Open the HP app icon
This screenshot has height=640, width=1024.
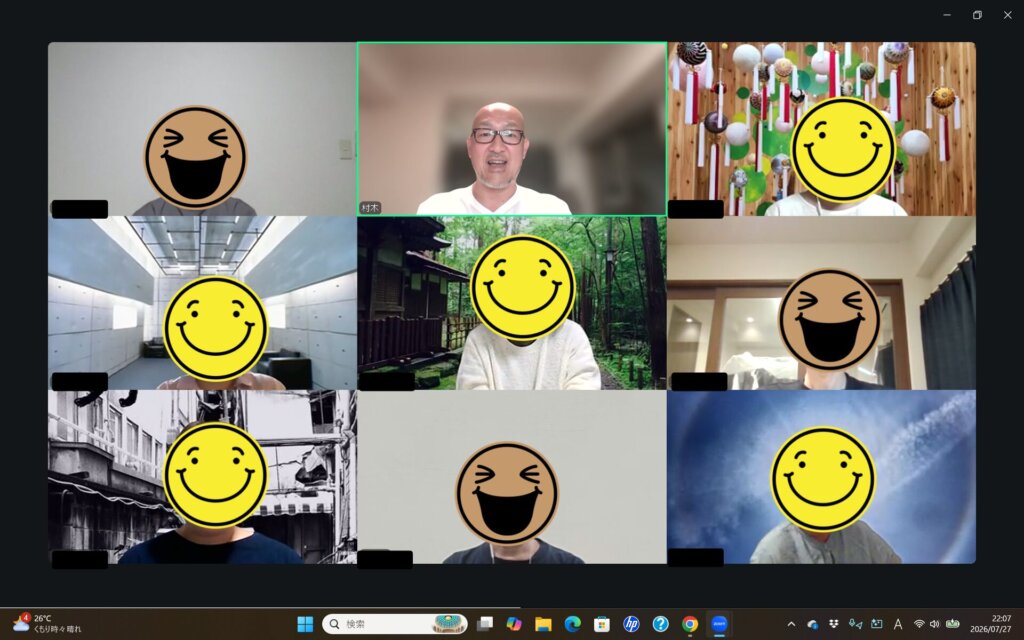pos(631,624)
